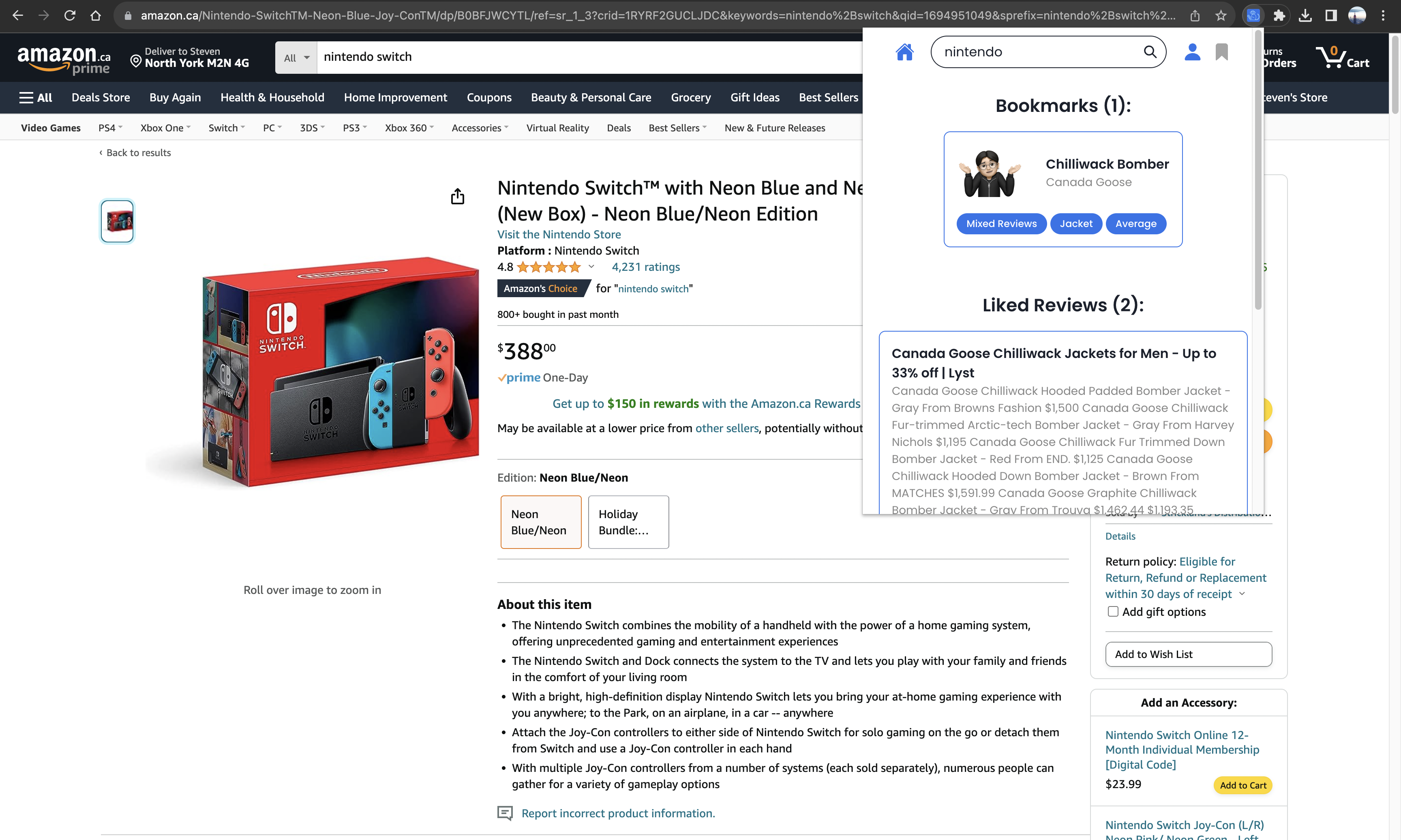The image size is (1401, 840).
Task: Open the Coupons navigation item
Action: (489, 97)
